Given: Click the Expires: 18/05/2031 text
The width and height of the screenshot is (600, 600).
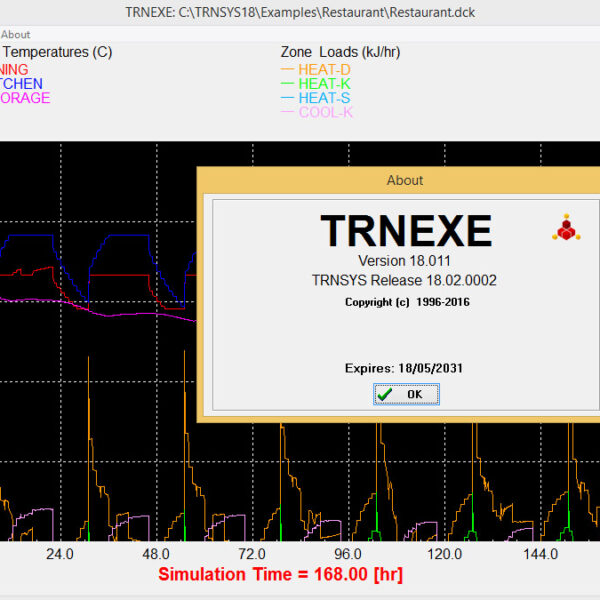Looking at the screenshot, I should pos(404,368).
